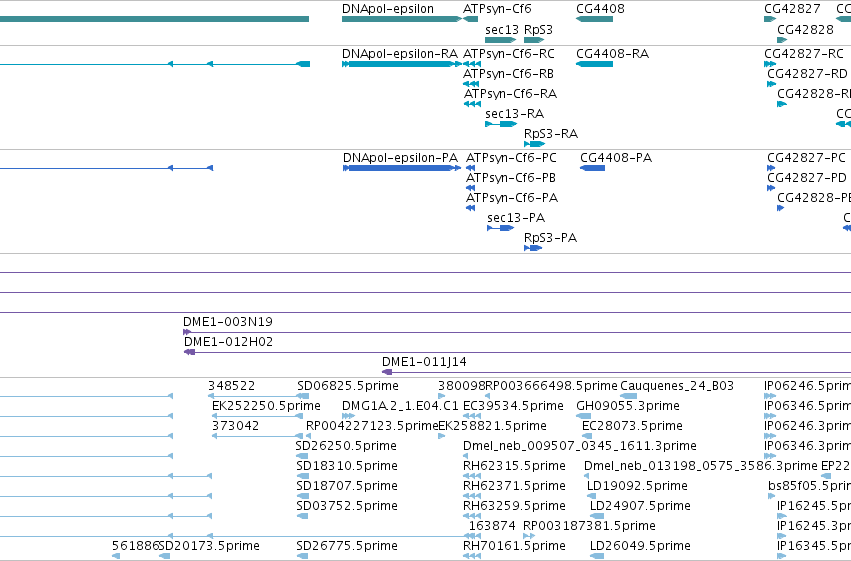This screenshot has width=851, height=561.
Task: Click the LD26049.5prime EST label
Action: point(640,546)
